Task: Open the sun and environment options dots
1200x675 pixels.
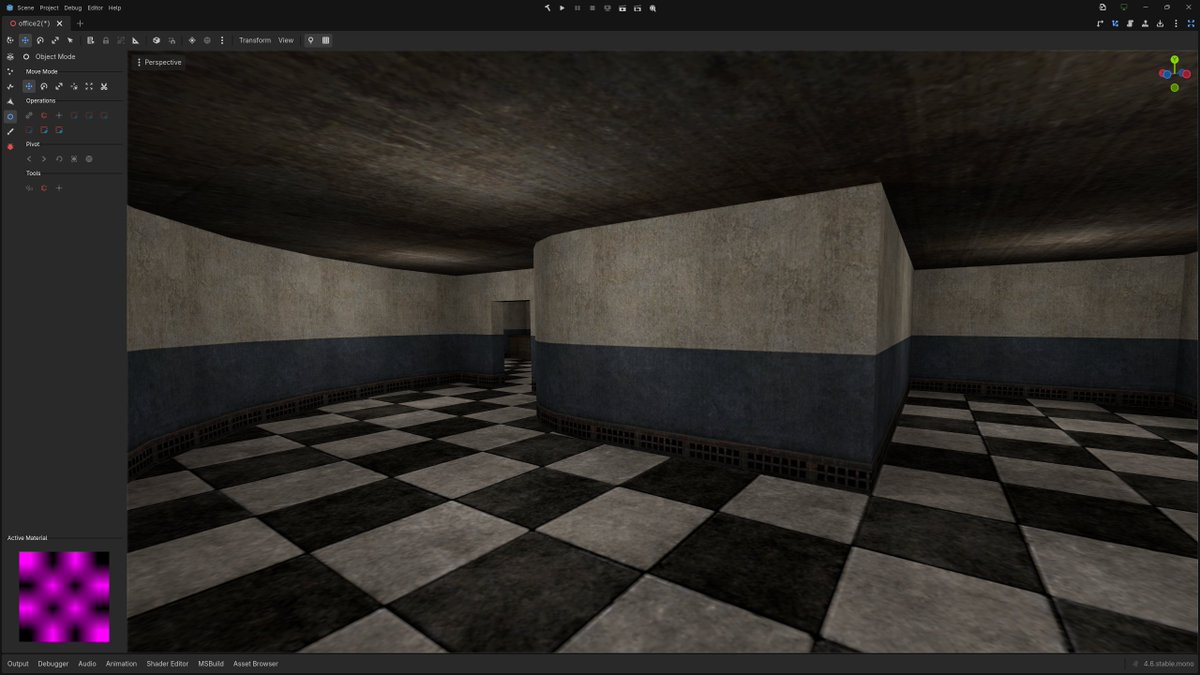Action: click(x=222, y=40)
